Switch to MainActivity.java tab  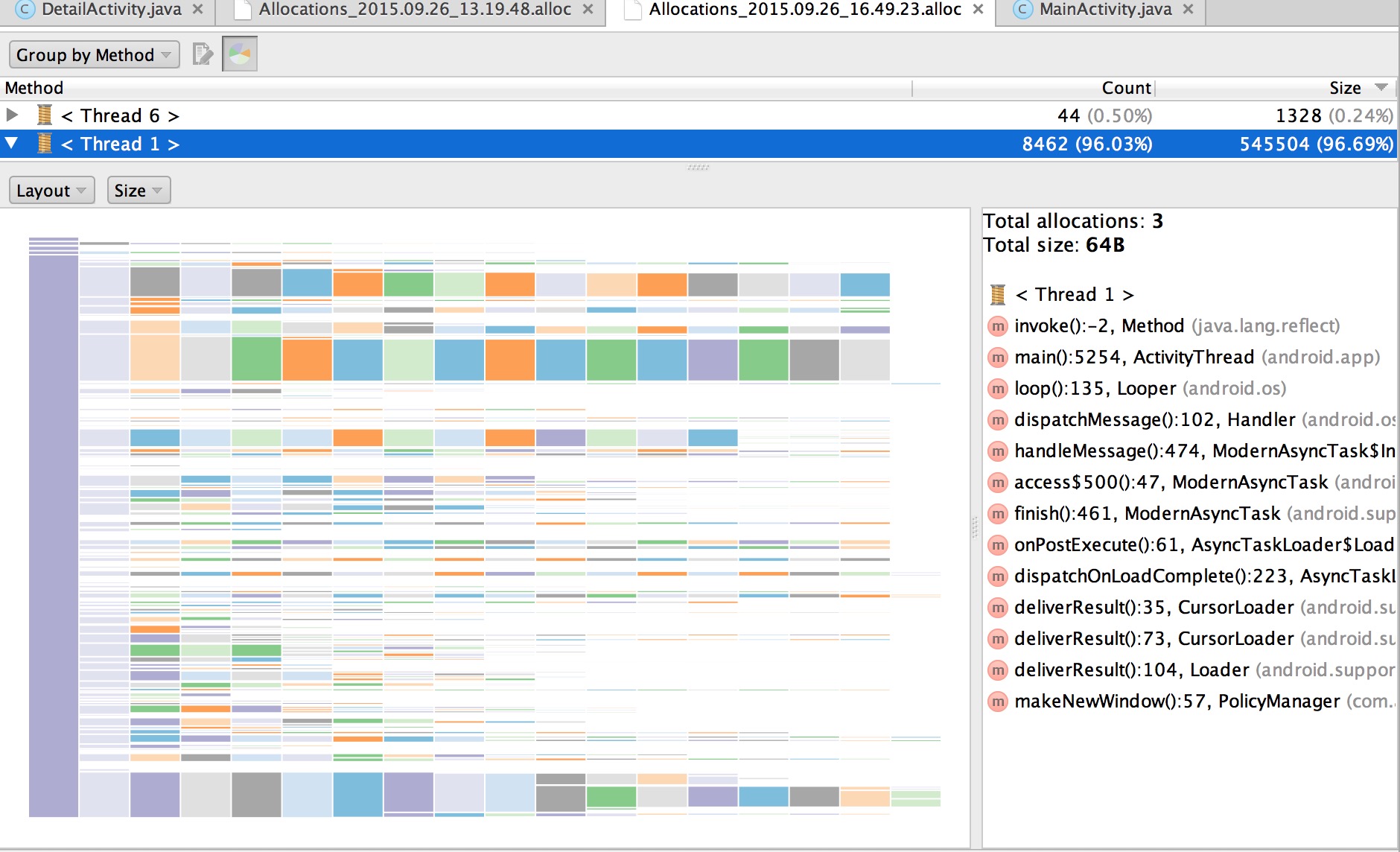click(x=1105, y=10)
